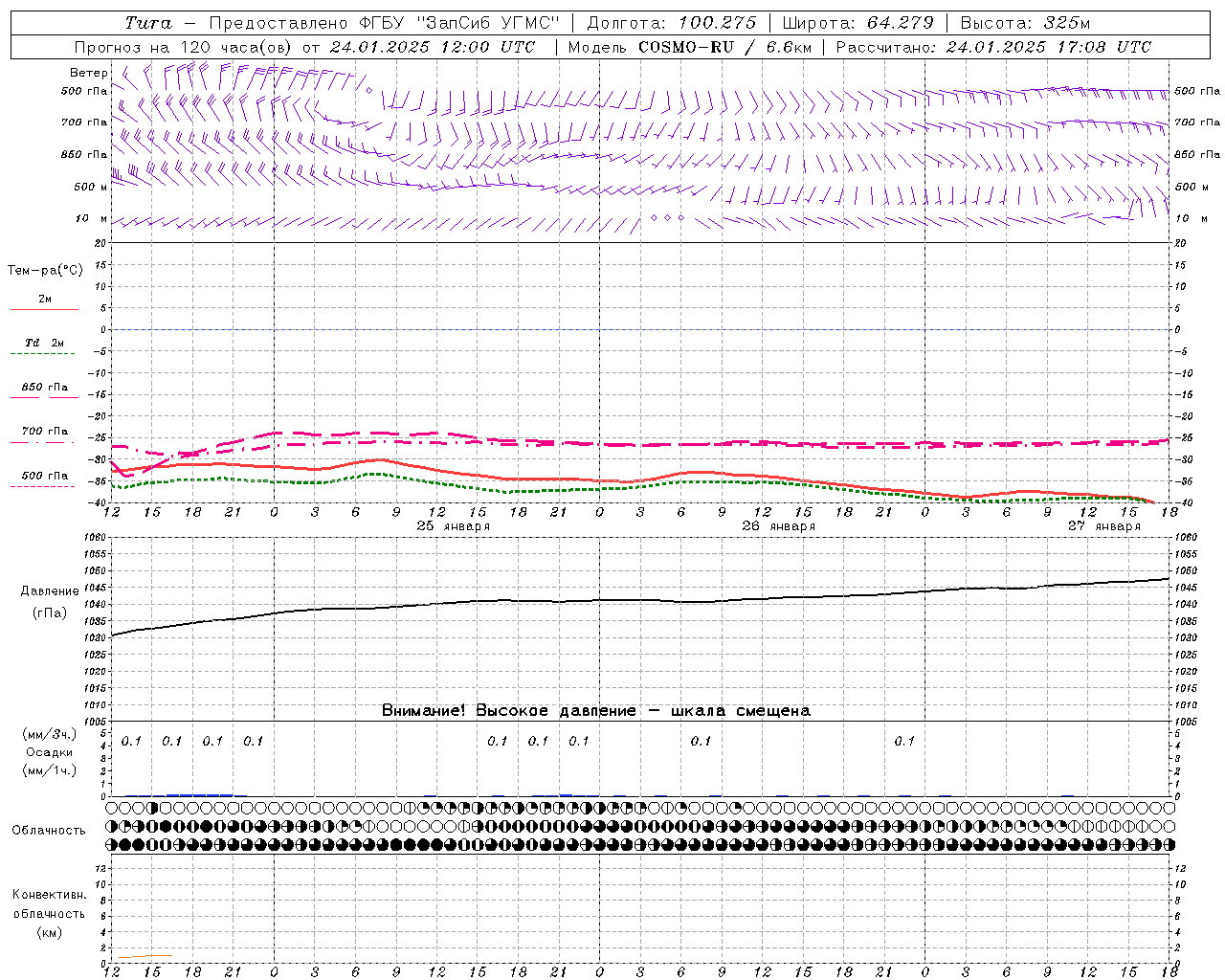Click the "Осадки" precipitation label
This screenshot has width=1225, height=980.
(x=50, y=752)
